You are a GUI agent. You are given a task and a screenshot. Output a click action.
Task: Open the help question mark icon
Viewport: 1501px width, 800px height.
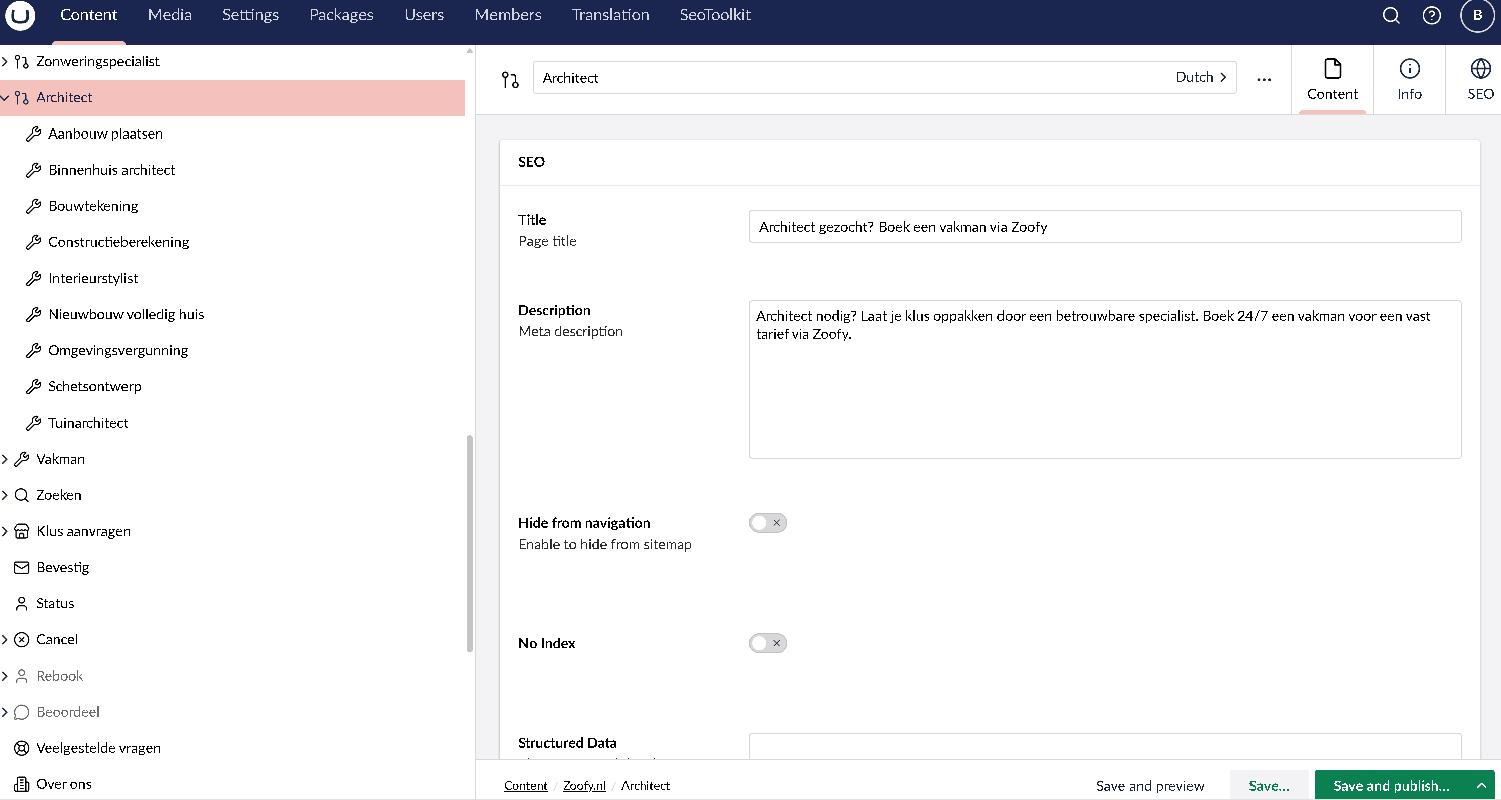point(1432,16)
